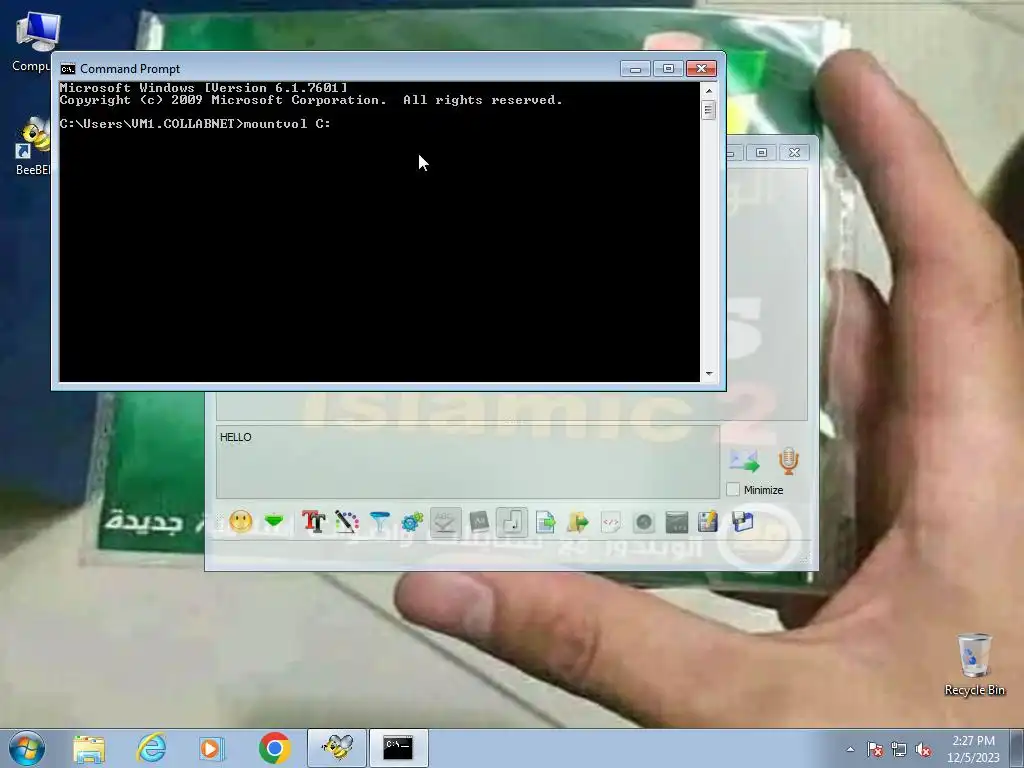Viewport: 1024px width, 768px height.
Task: Click the blue funnel filter icon
Action: (x=379, y=521)
